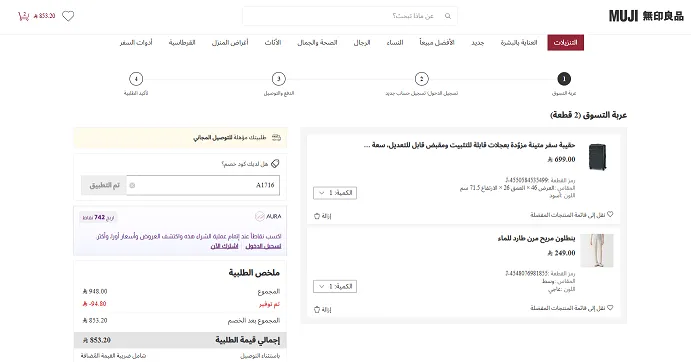
Task: Open the MUJI logo home link
Action: click(x=646, y=16)
